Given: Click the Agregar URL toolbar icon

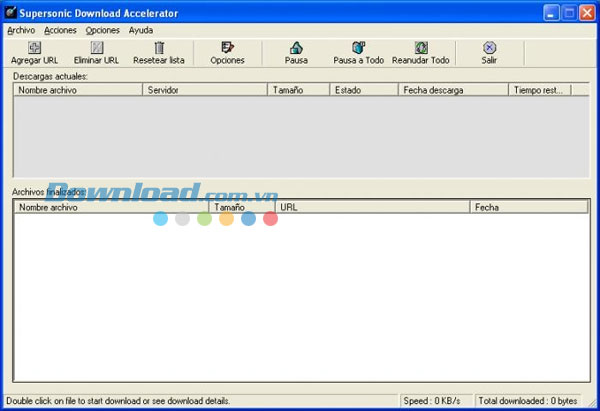Looking at the screenshot, I should click(x=34, y=48).
